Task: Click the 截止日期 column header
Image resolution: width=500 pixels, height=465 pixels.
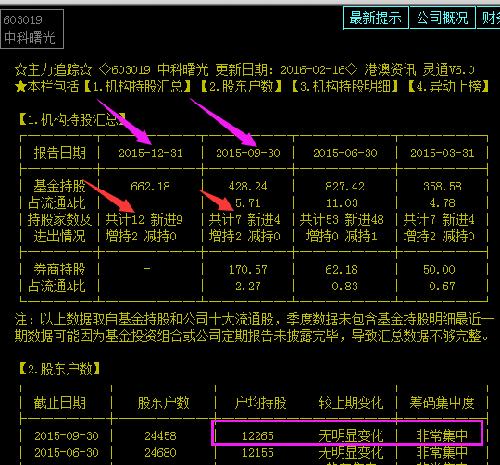Action: click(59, 403)
